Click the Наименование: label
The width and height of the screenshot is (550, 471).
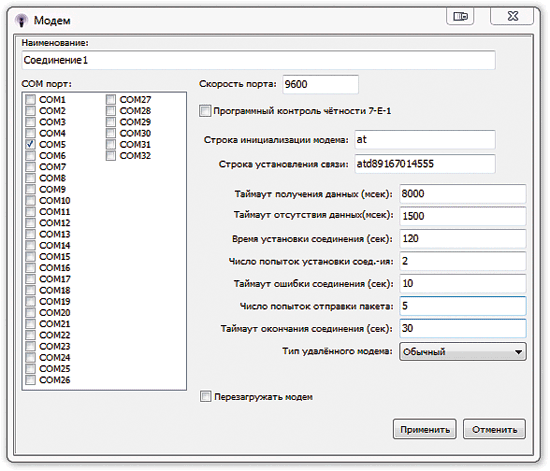55,43
